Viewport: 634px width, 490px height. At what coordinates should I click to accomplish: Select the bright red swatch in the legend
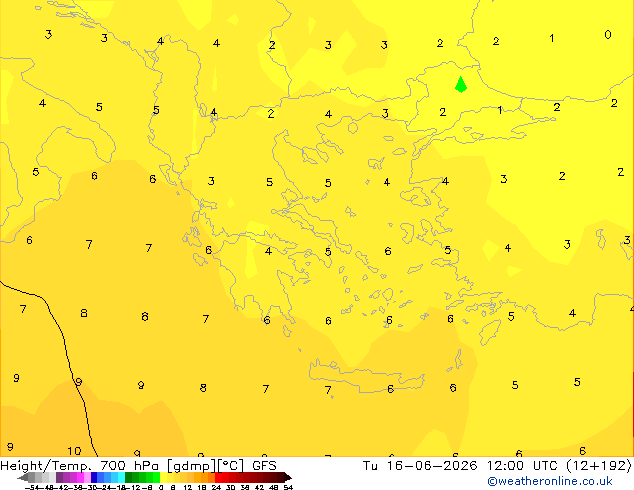point(218,477)
